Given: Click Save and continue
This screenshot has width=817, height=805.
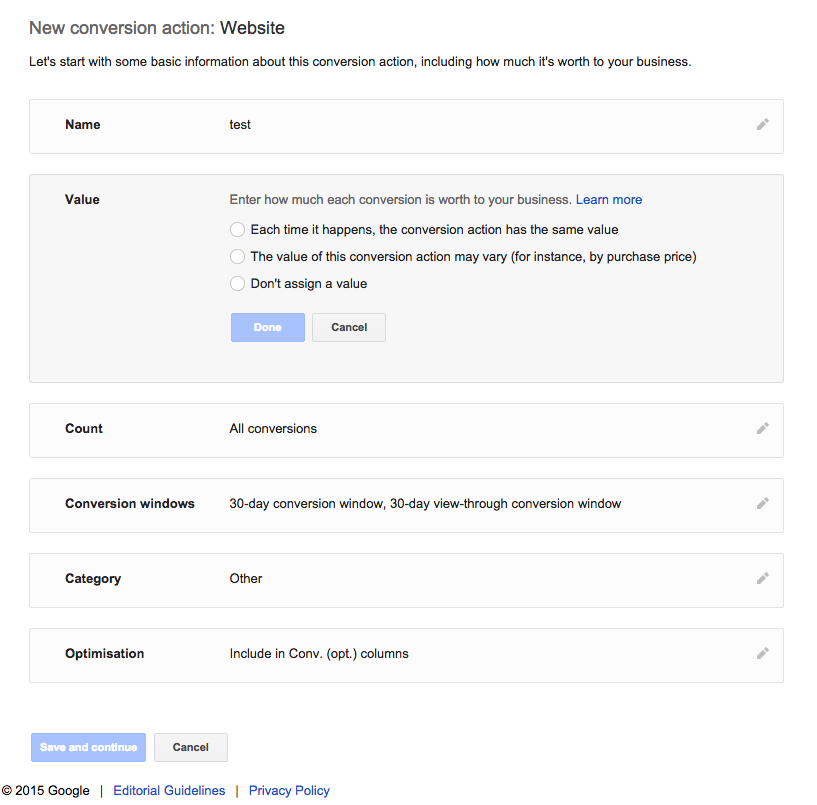Looking at the screenshot, I should coord(88,747).
